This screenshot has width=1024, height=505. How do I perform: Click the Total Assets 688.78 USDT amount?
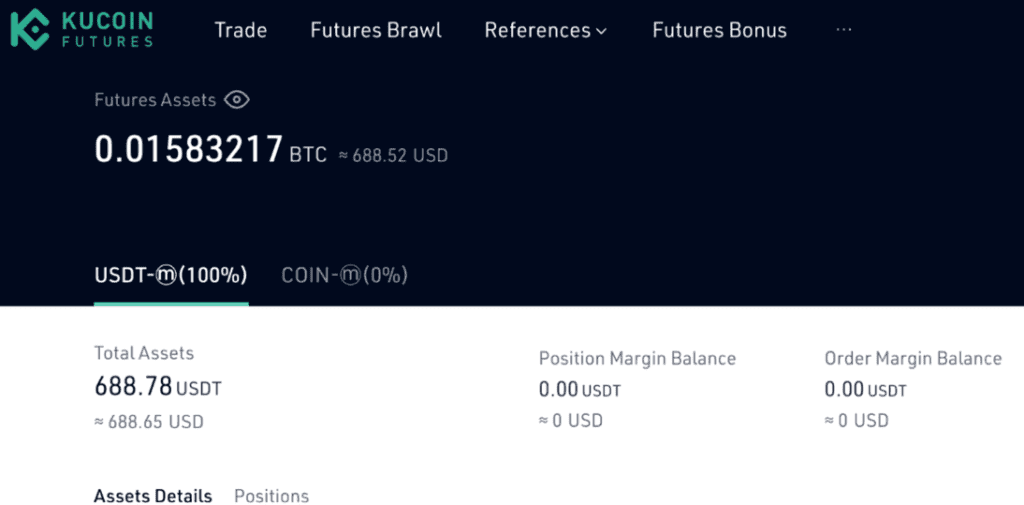click(158, 387)
